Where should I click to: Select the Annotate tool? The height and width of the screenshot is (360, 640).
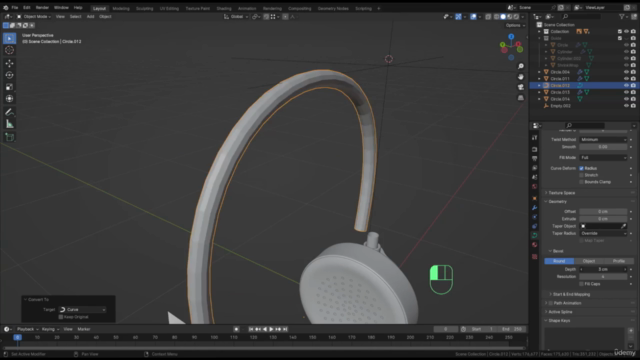point(9,112)
